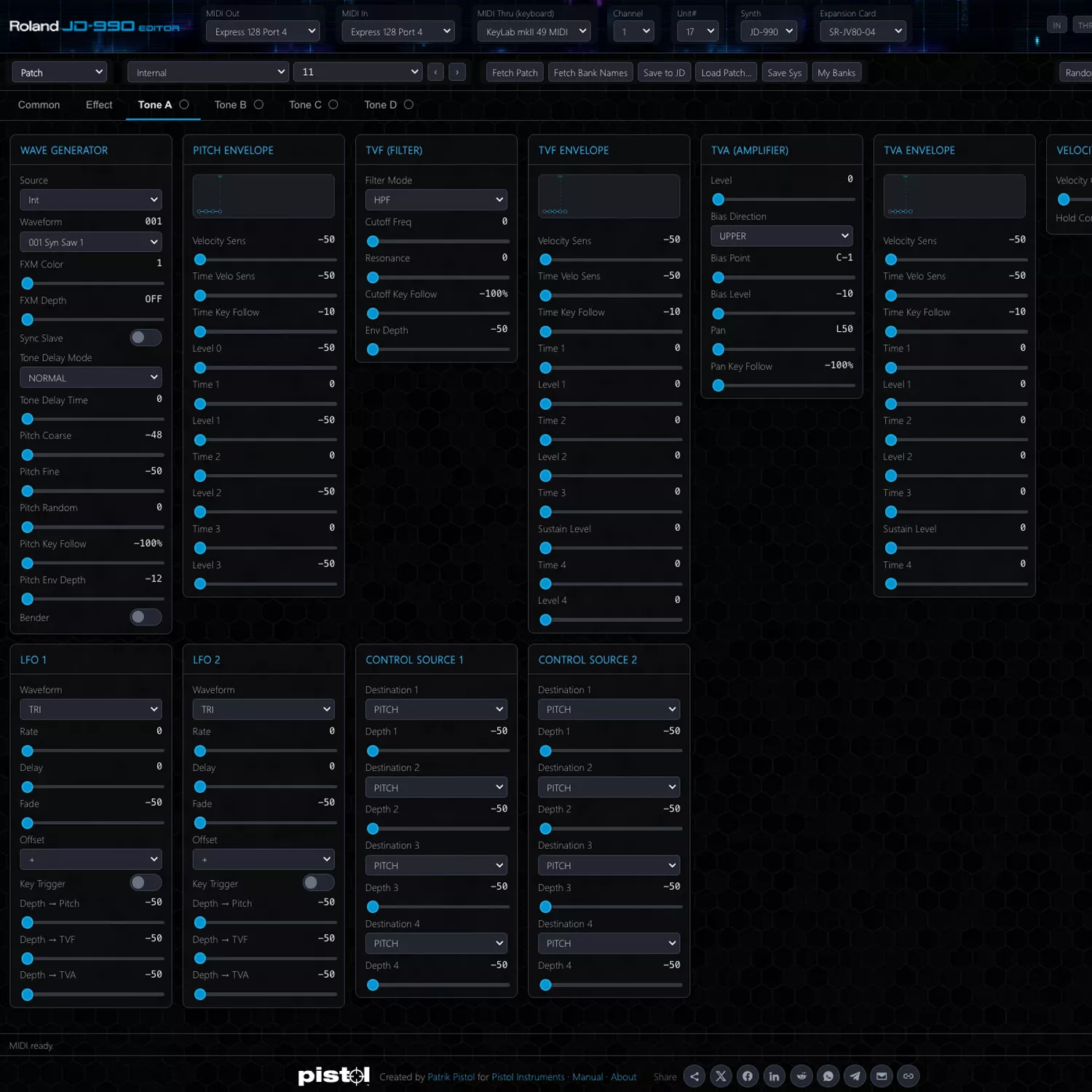Screen dimensions: 1092x1092
Task: Toggle the Sync Slave switch
Action: 146,337
